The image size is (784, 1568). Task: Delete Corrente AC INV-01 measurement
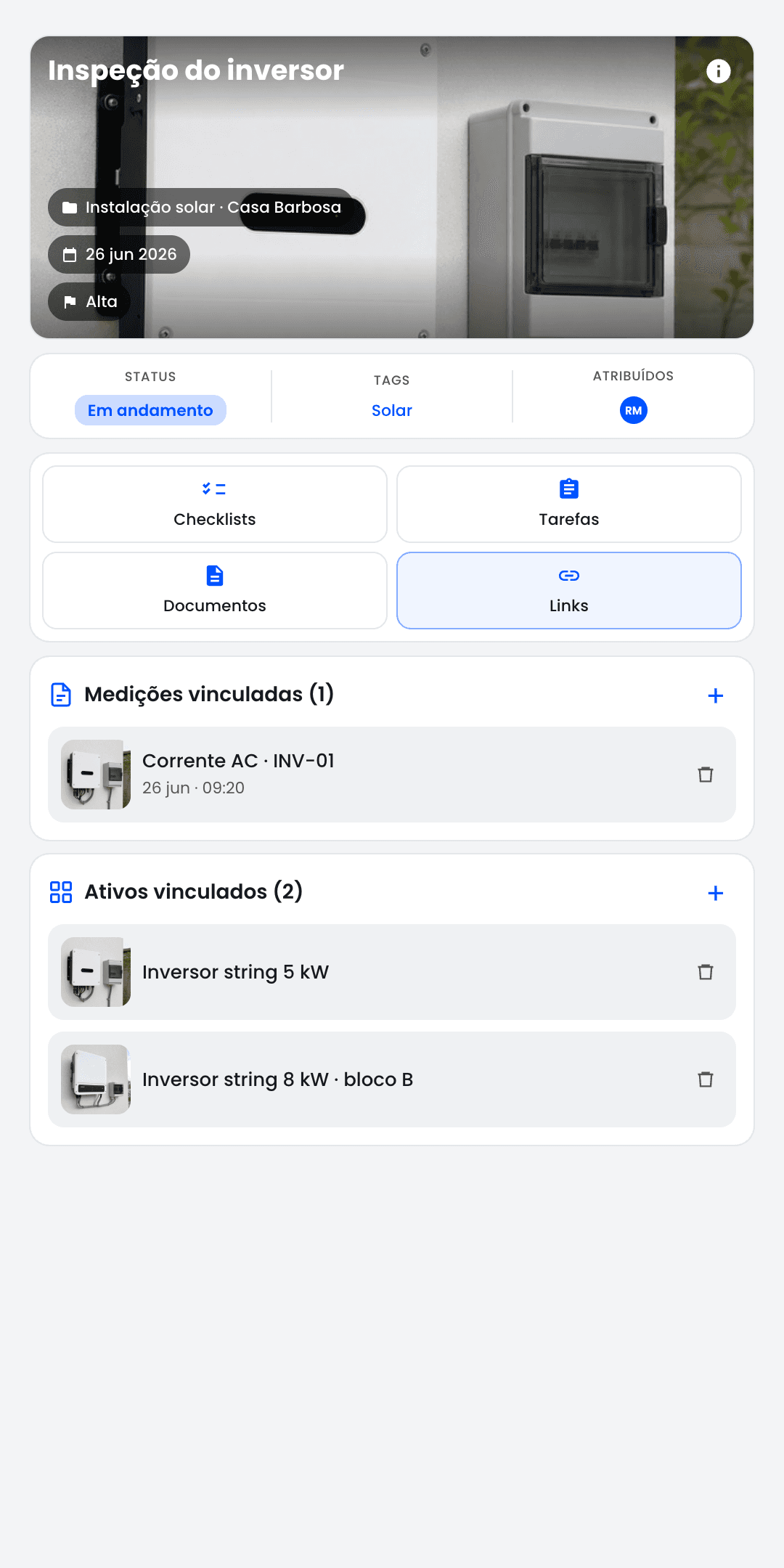coord(705,775)
